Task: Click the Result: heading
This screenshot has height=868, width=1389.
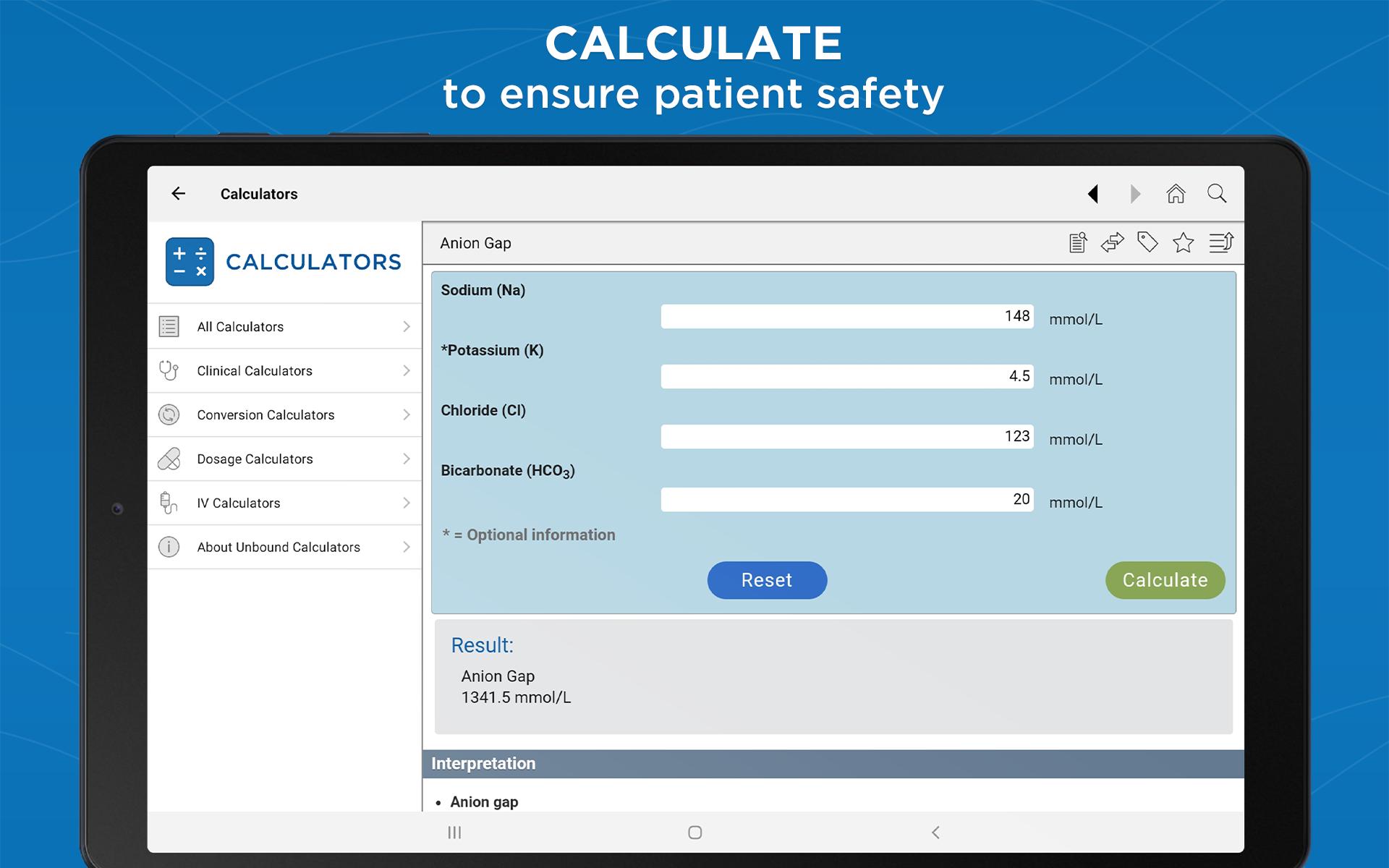Action: pos(482,645)
